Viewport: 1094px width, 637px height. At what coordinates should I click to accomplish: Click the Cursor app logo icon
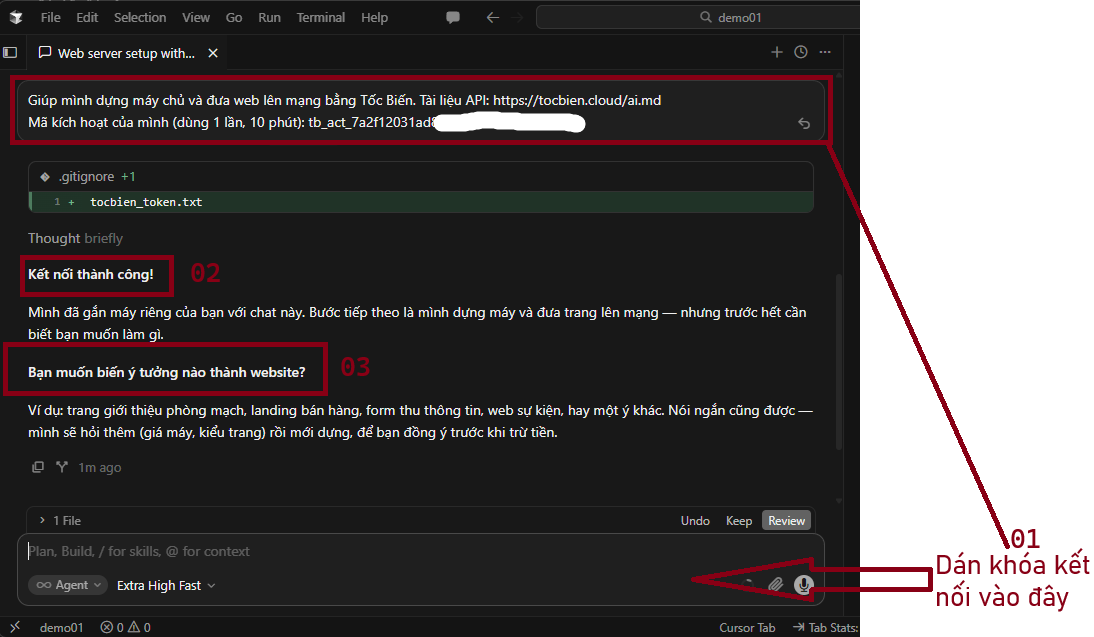pos(15,17)
